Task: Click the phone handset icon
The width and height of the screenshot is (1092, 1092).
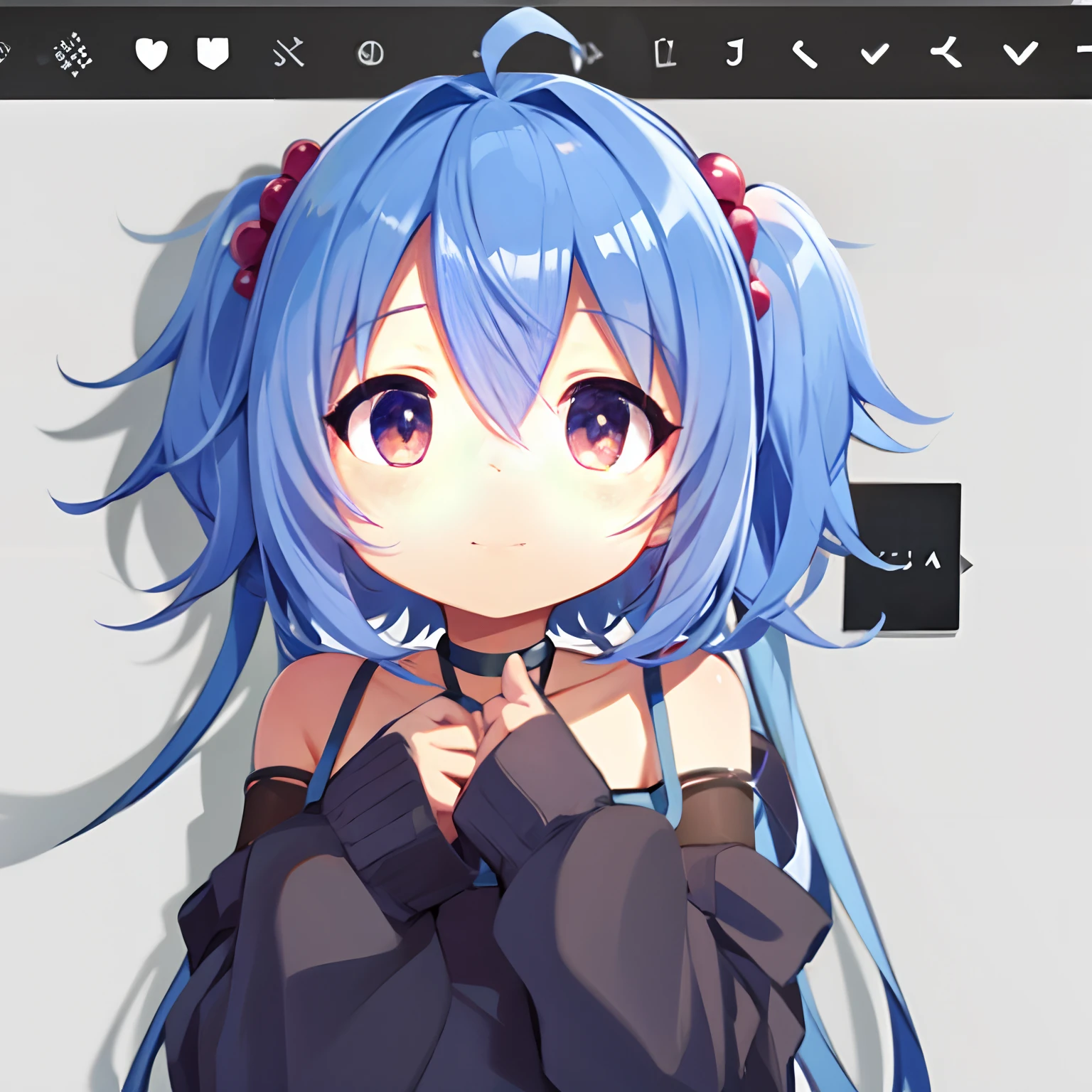Action: point(805,54)
